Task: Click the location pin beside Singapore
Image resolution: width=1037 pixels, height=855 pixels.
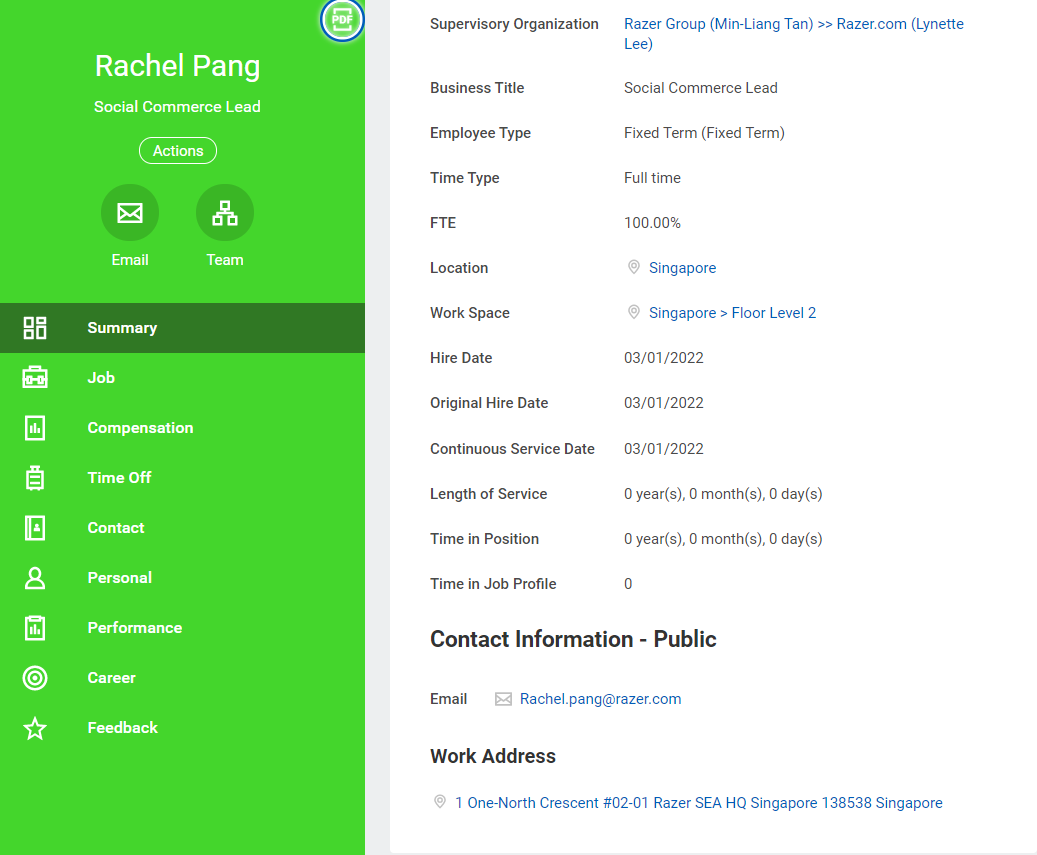Action: coord(634,267)
